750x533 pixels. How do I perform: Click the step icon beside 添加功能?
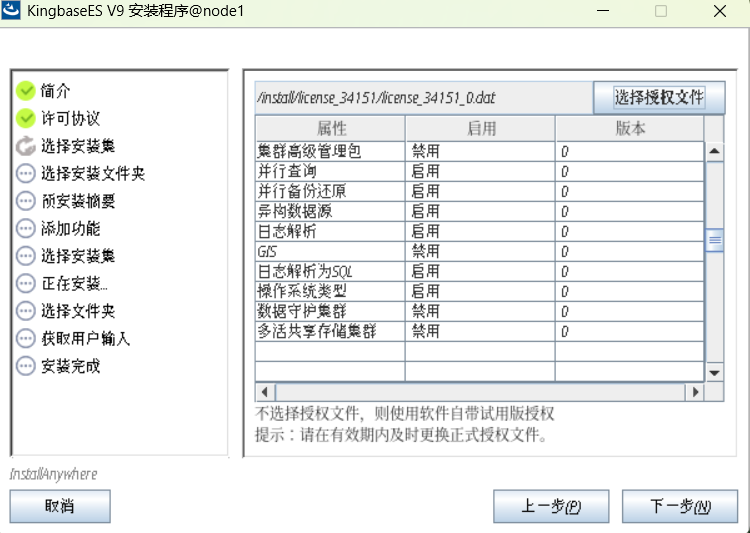tap(26, 228)
